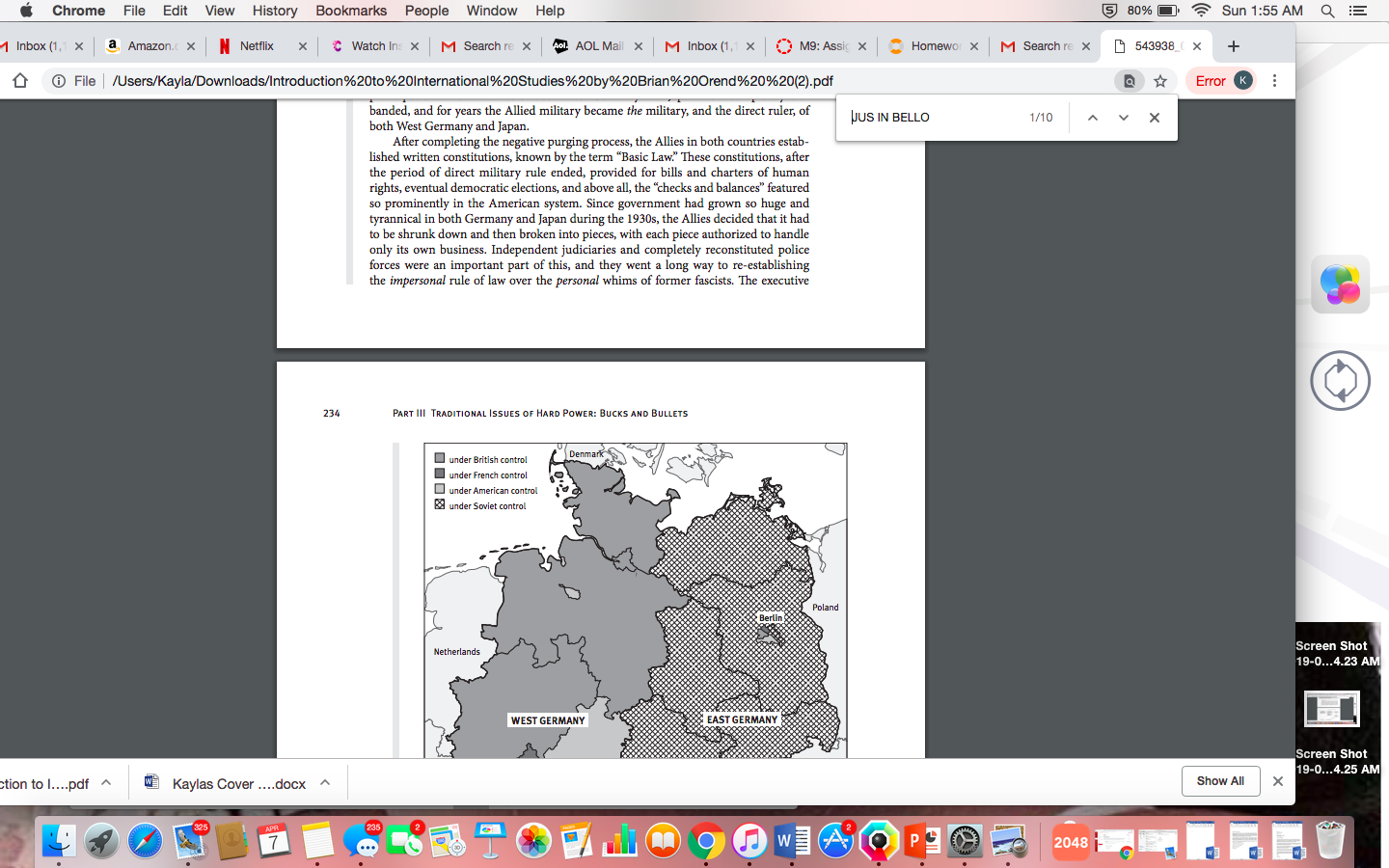The image size is (1389, 868).
Task: Close the find bar
Action: pyautogui.click(x=1155, y=118)
